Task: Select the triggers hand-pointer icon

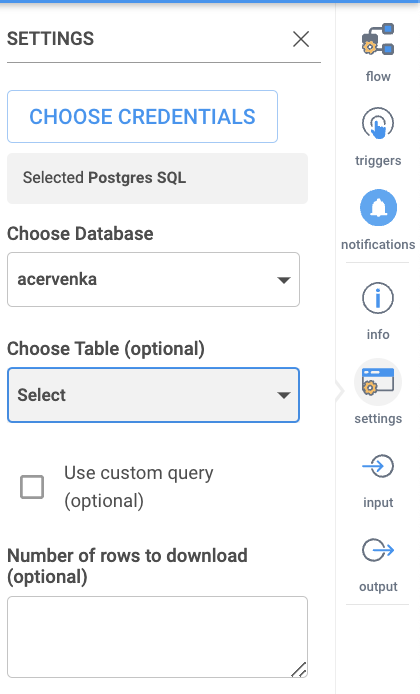Action: tap(378, 123)
